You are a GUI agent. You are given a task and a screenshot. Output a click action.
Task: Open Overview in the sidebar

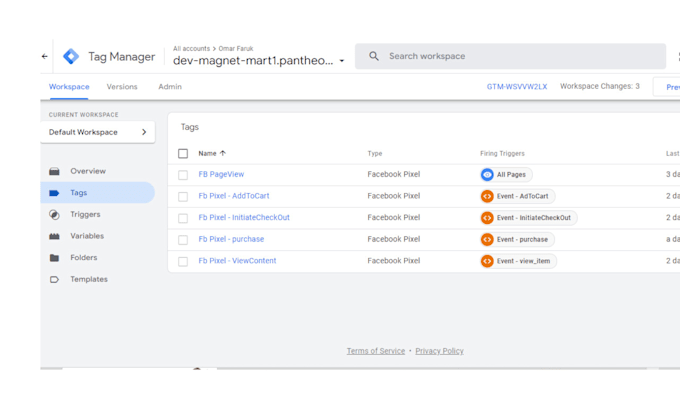88,171
